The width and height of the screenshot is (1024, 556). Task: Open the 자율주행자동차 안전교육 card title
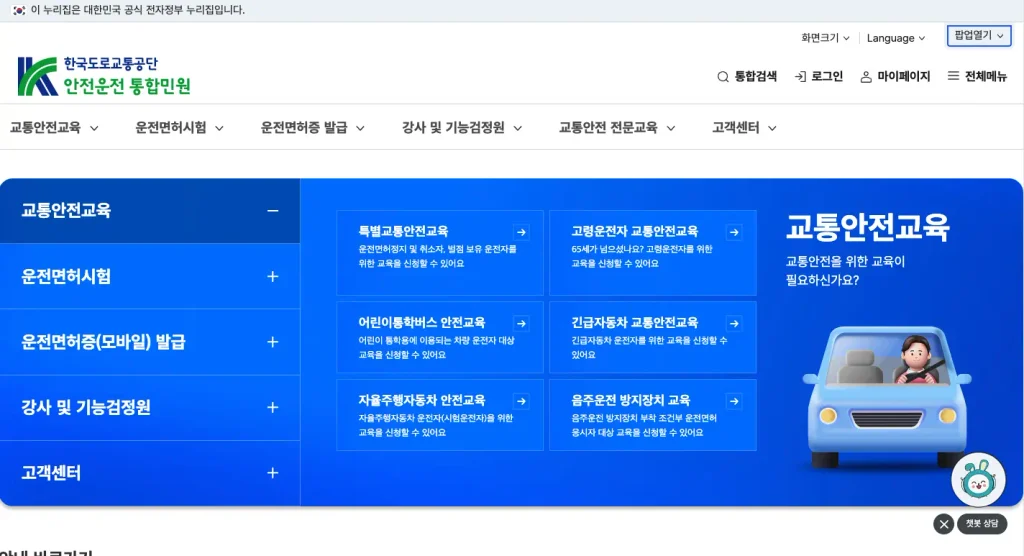point(421,401)
